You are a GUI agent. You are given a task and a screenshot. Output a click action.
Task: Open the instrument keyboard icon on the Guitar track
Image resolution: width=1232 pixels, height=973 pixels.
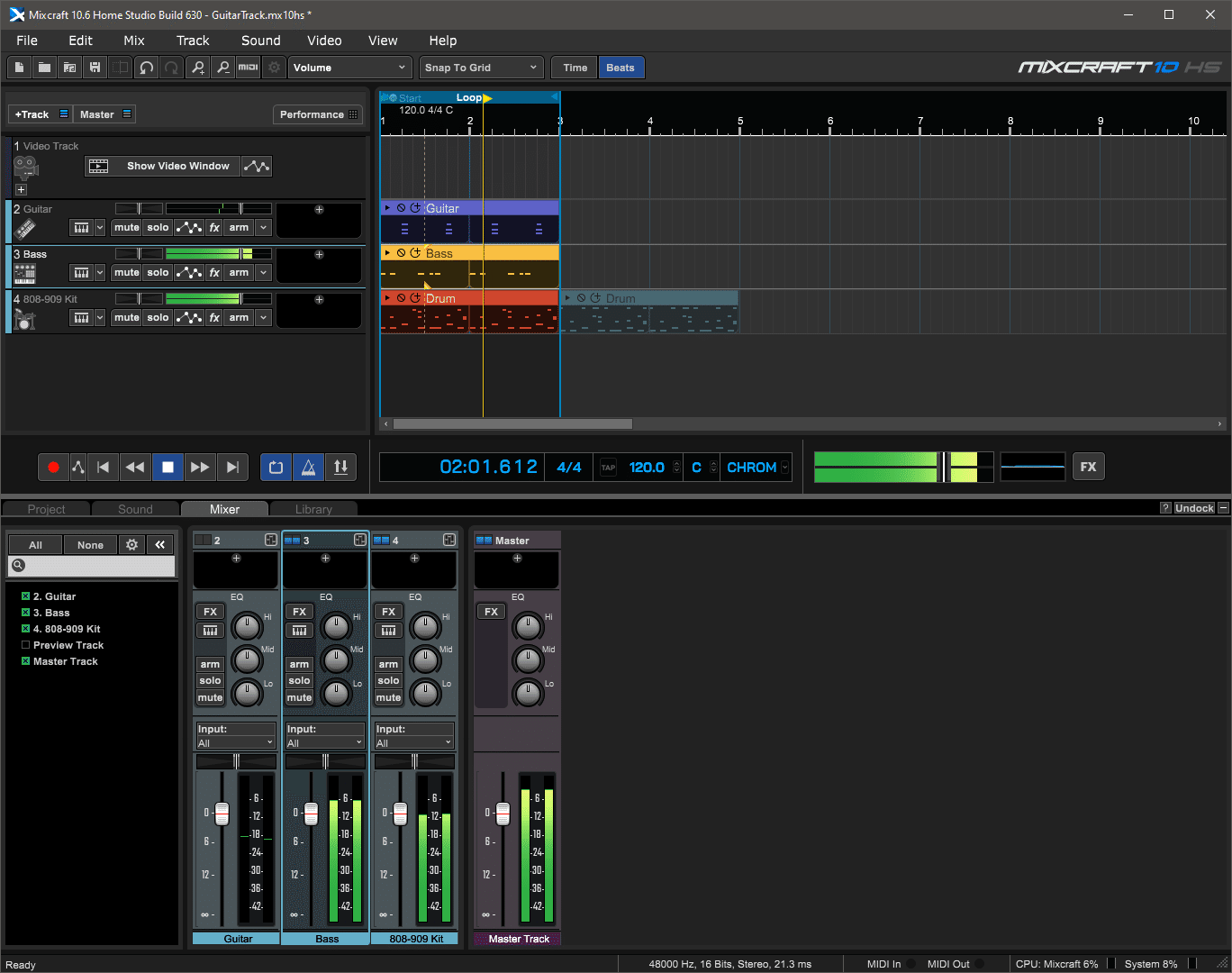tap(81, 228)
